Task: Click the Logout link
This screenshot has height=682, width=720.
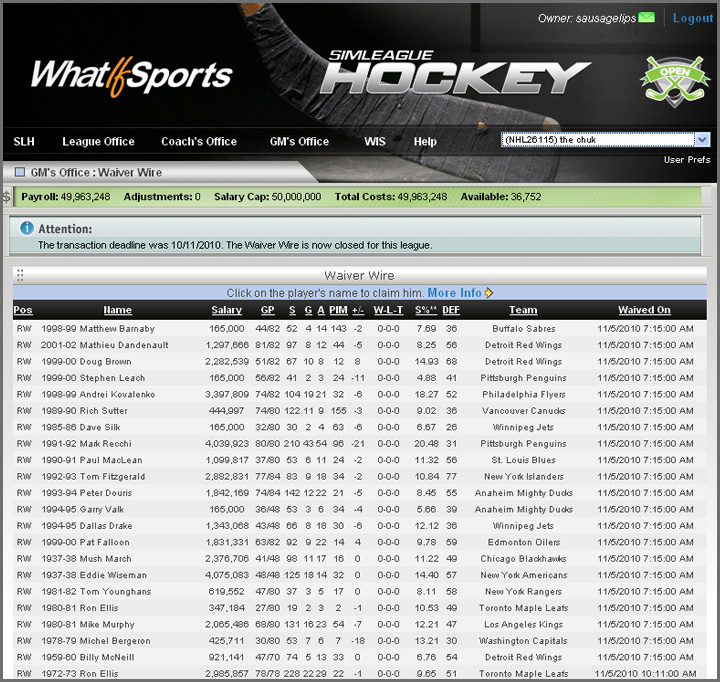Action: coord(693,18)
